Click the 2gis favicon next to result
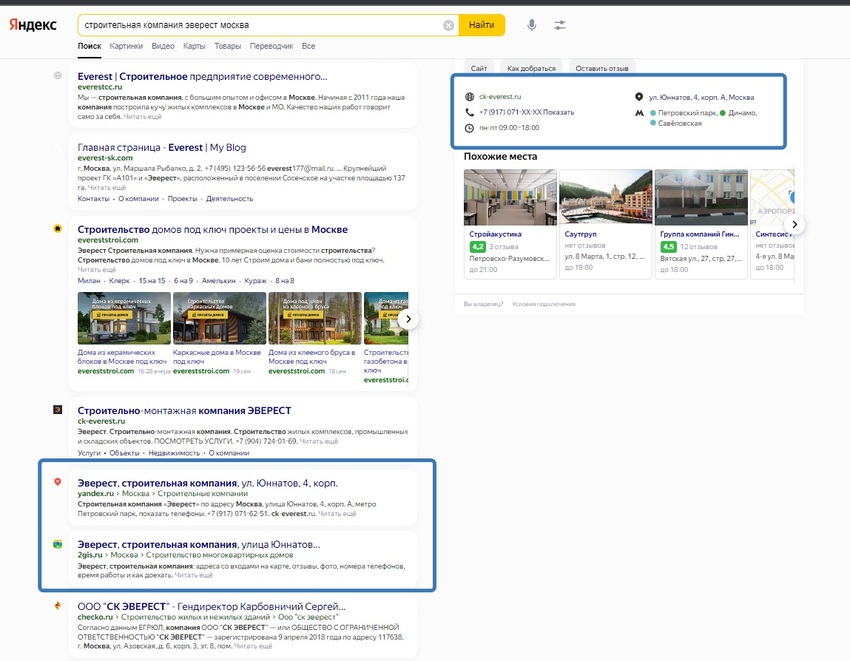The image size is (850, 661). [58, 545]
